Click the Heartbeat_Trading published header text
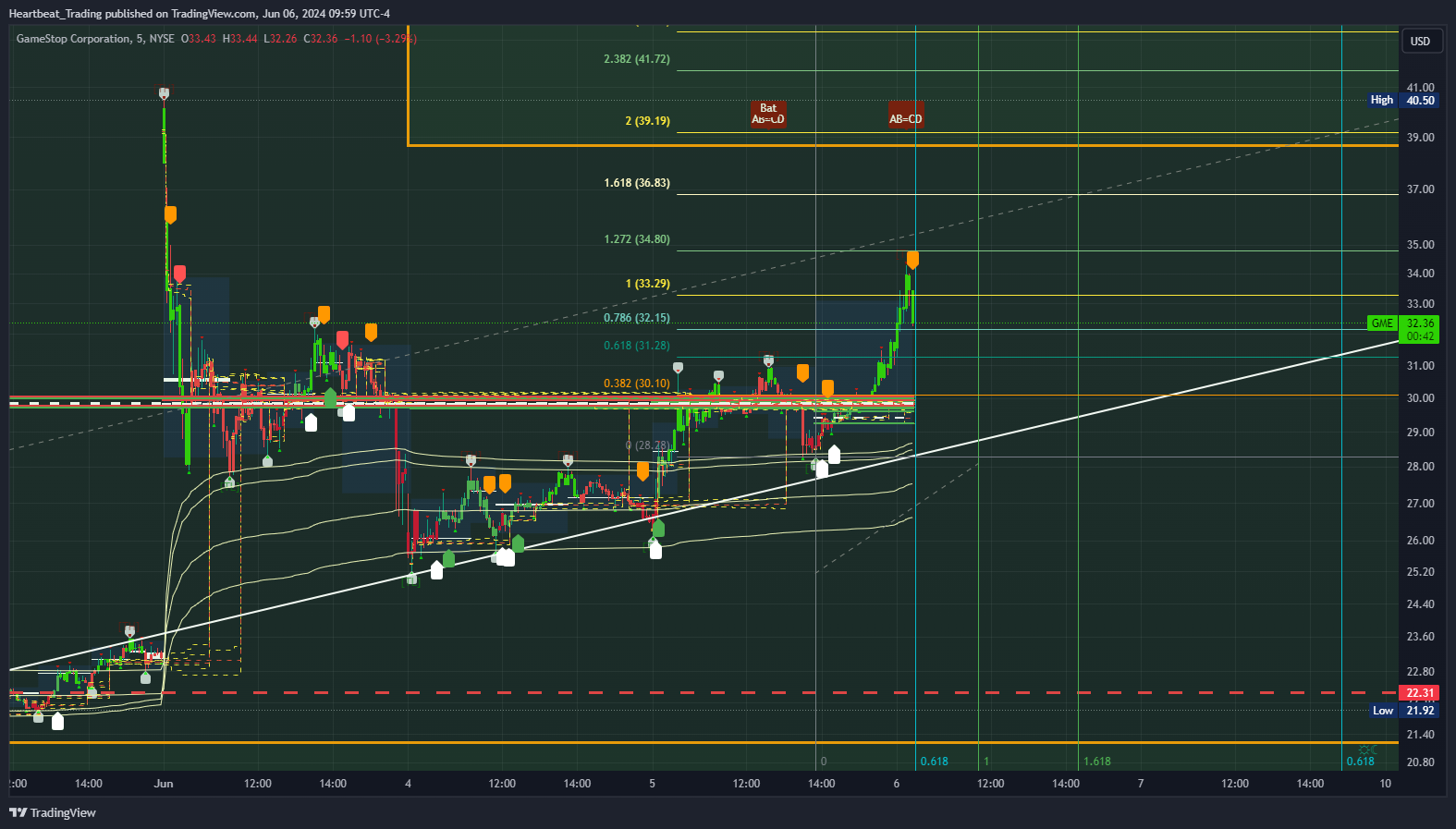The width and height of the screenshot is (1456, 829). [199, 14]
